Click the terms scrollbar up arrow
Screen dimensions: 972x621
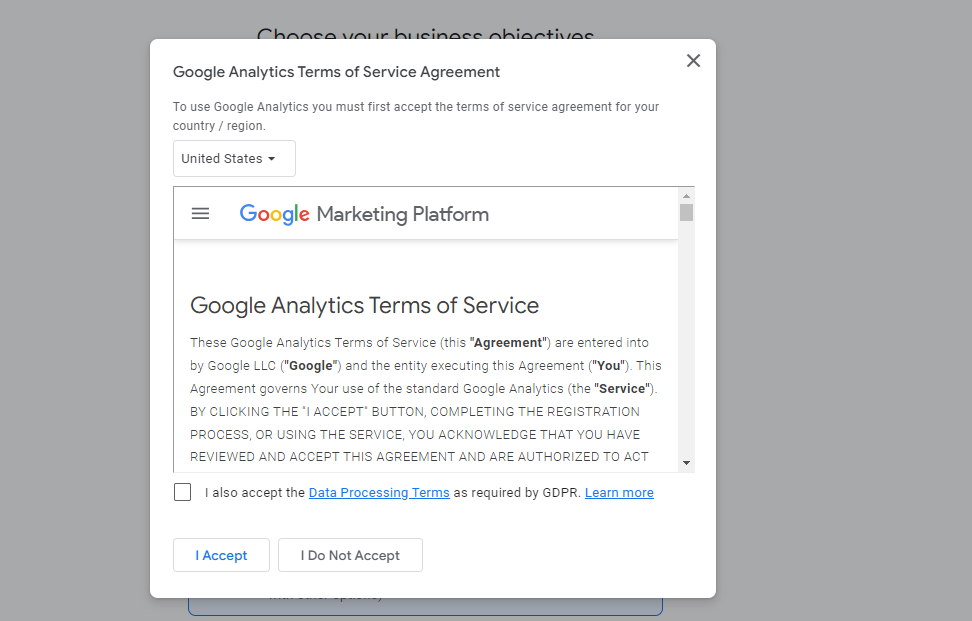coord(686,196)
